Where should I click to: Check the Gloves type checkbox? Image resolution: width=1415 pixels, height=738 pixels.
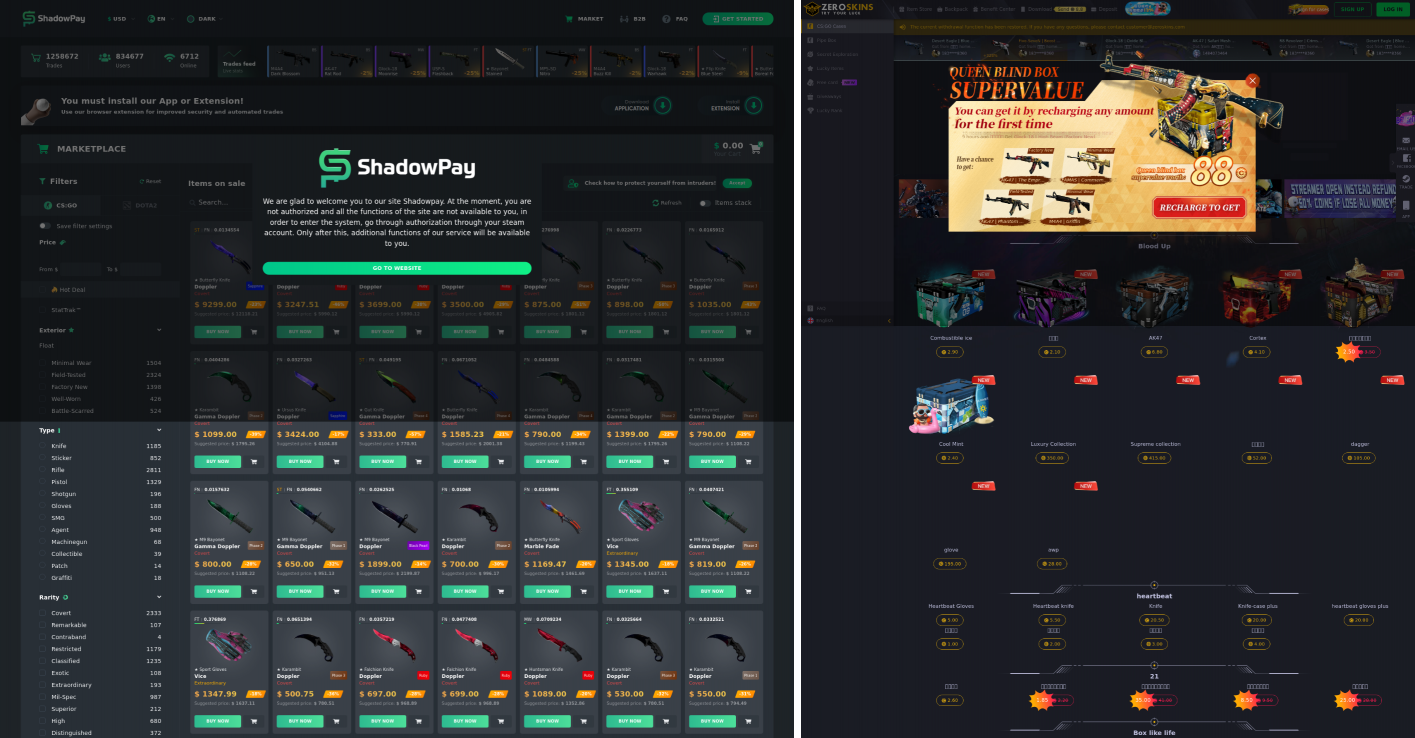click(x=43, y=506)
